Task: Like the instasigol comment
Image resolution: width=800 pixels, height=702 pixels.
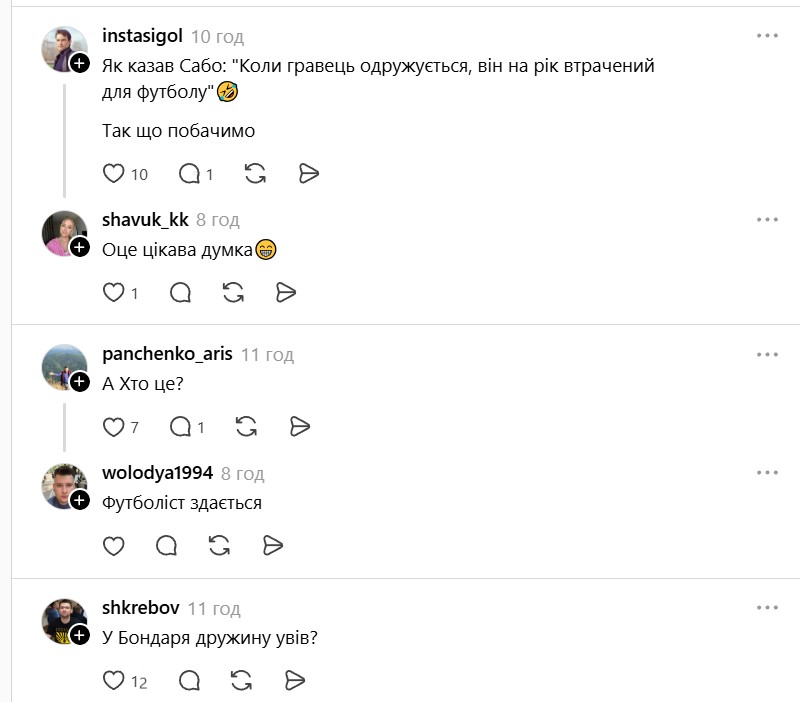Action: coord(114,173)
